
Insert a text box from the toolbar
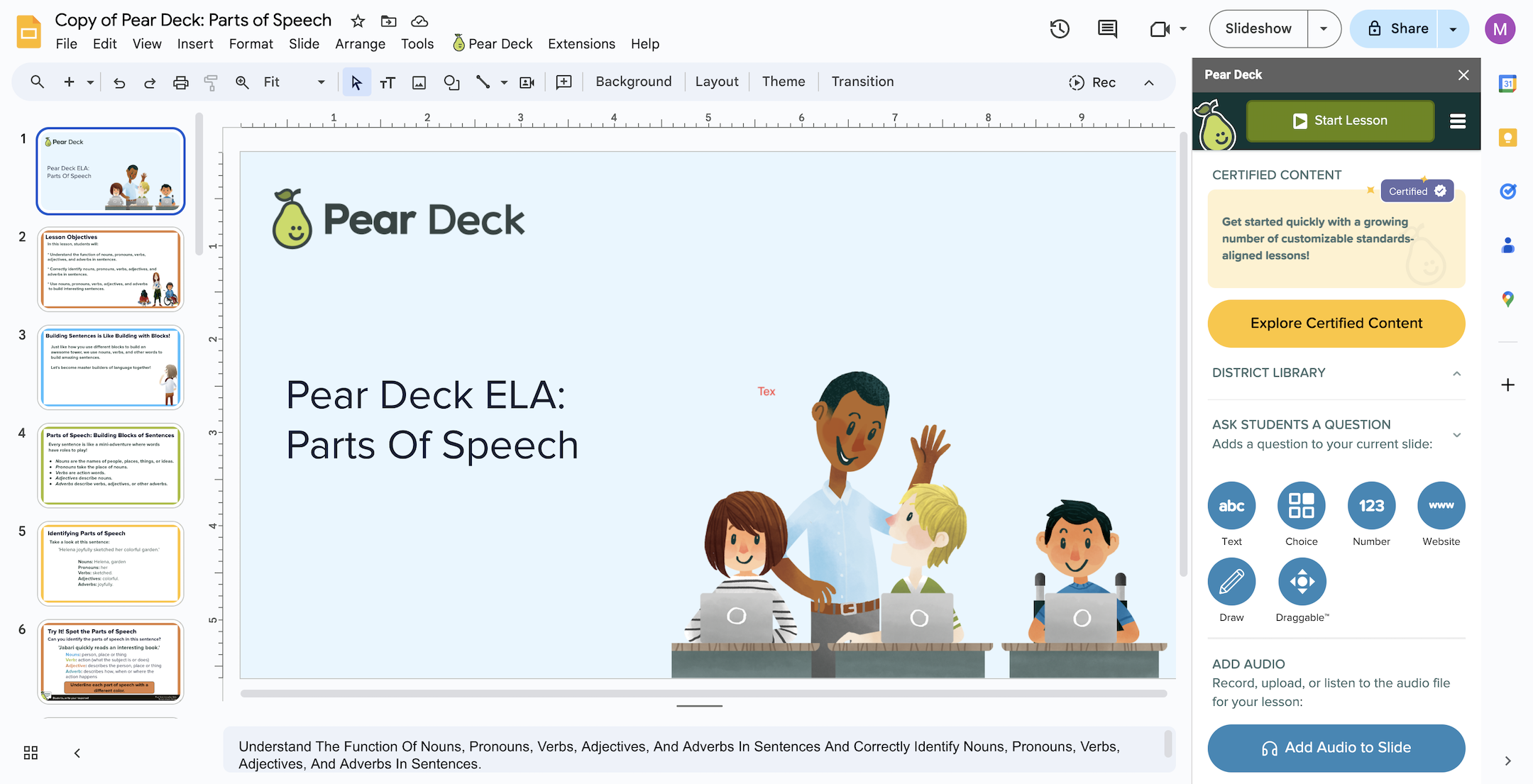pos(388,82)
